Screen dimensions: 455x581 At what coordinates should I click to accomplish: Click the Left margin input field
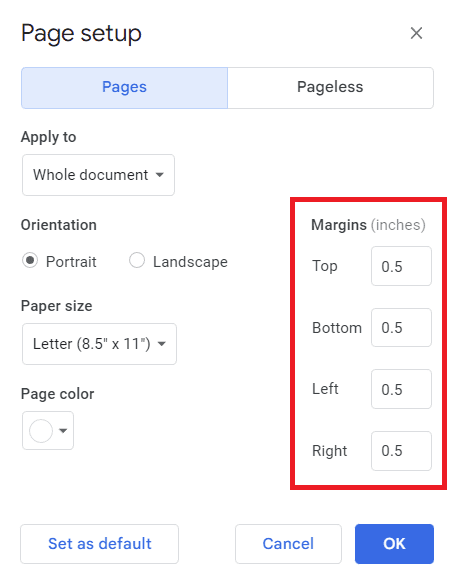[401, 389]
